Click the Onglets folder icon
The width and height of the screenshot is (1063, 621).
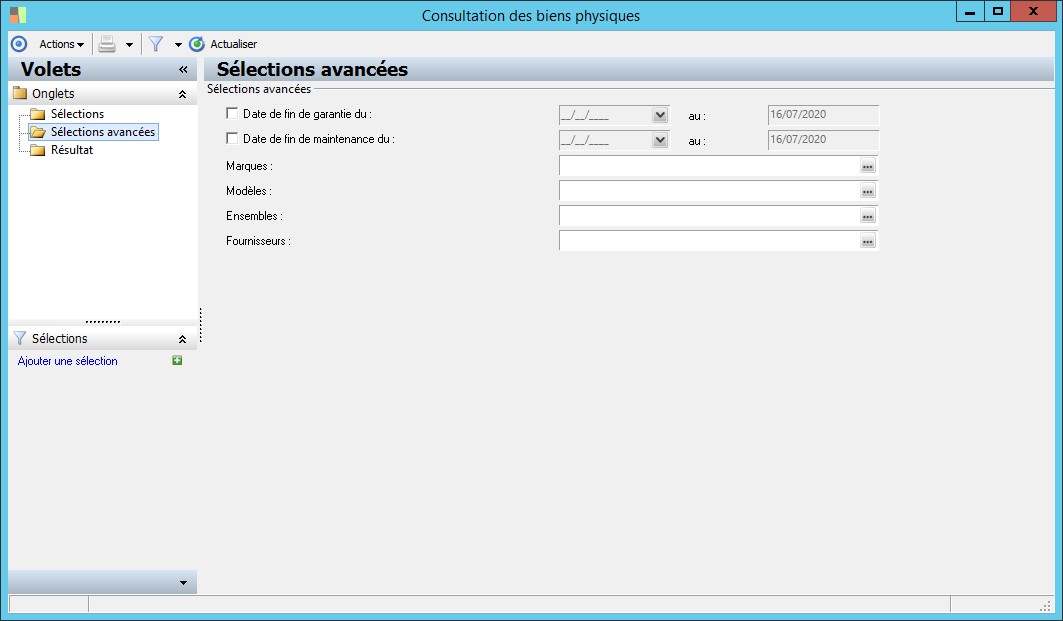[x=20, y=93]
